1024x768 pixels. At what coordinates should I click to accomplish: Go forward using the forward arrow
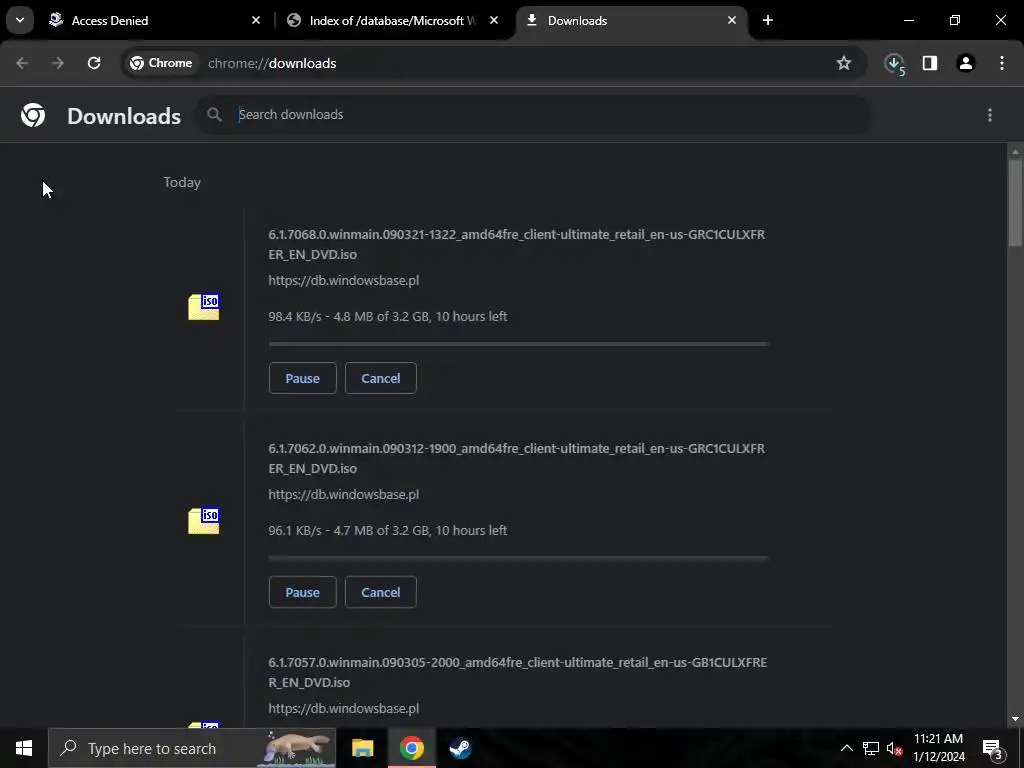[x=57, y=63]
